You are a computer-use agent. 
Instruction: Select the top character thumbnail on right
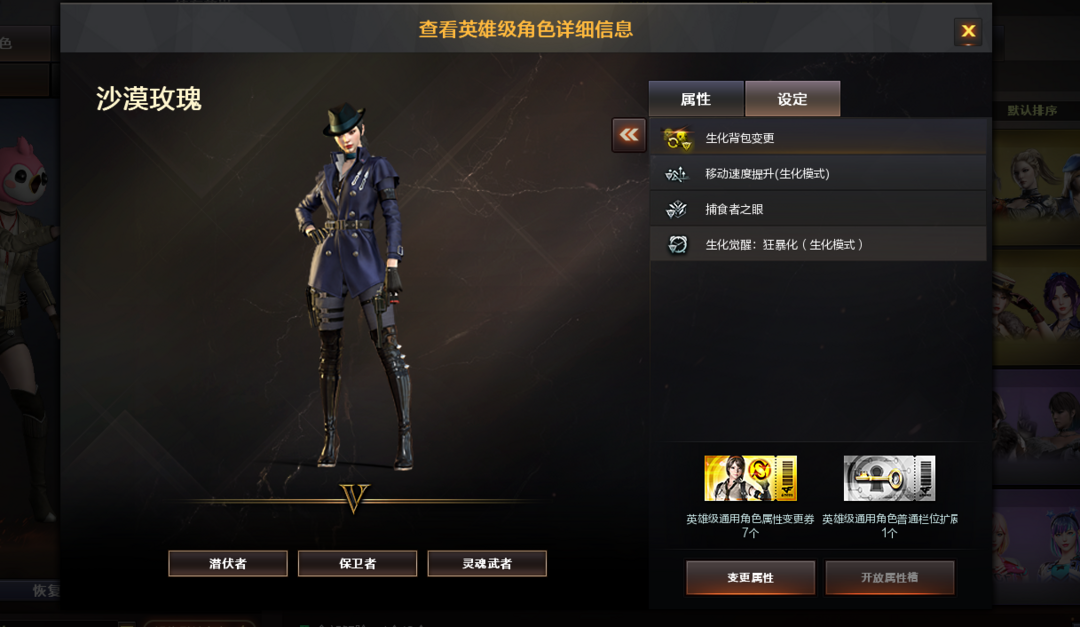[x=1037, y=186]
